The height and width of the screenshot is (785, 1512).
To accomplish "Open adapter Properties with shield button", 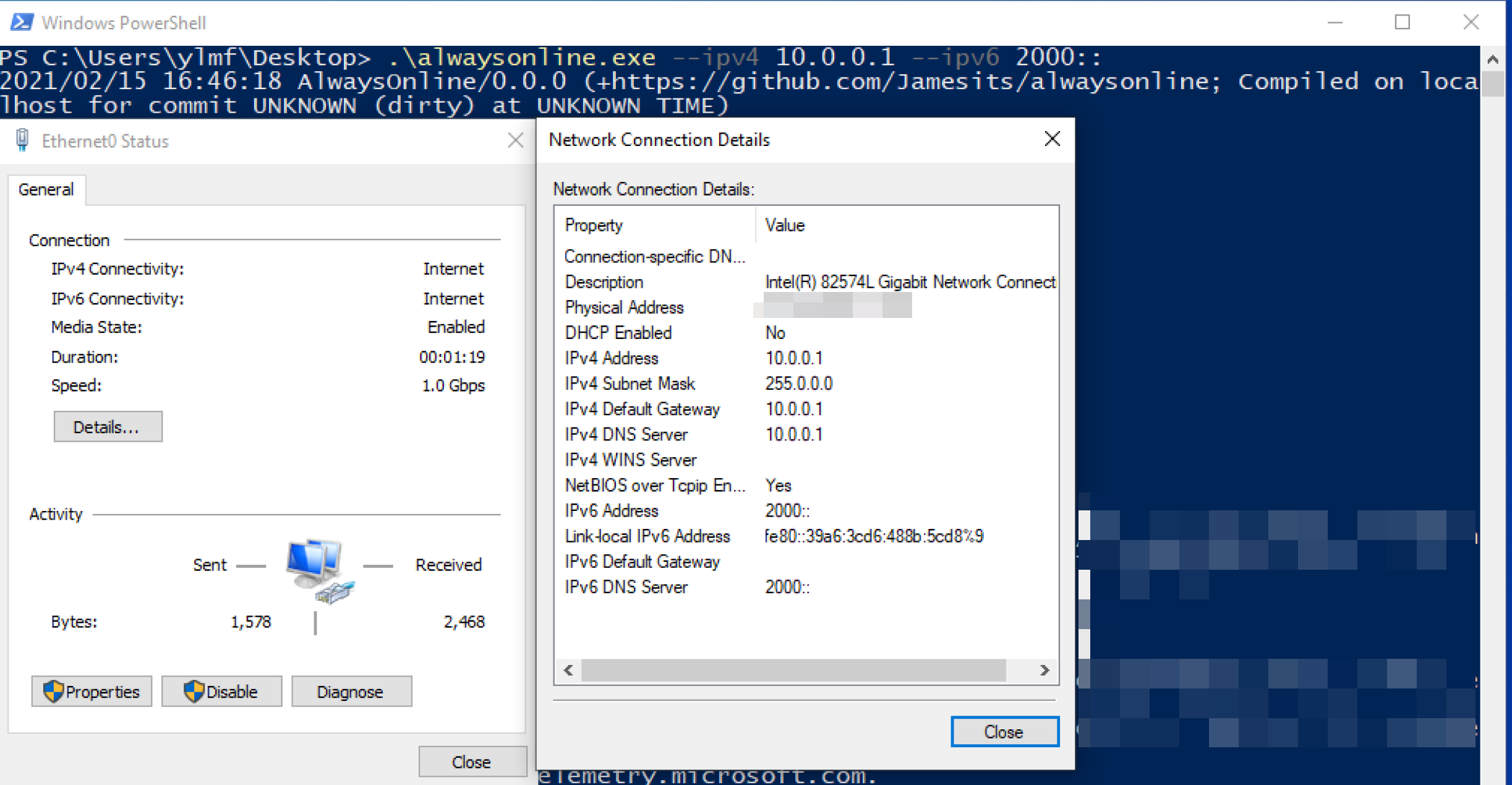I will click(x=92, y=691).
